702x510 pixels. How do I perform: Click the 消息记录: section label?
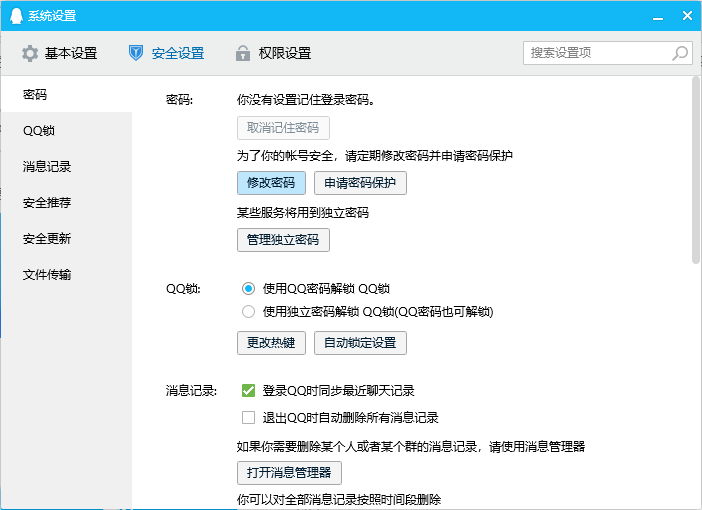(191, 390)
